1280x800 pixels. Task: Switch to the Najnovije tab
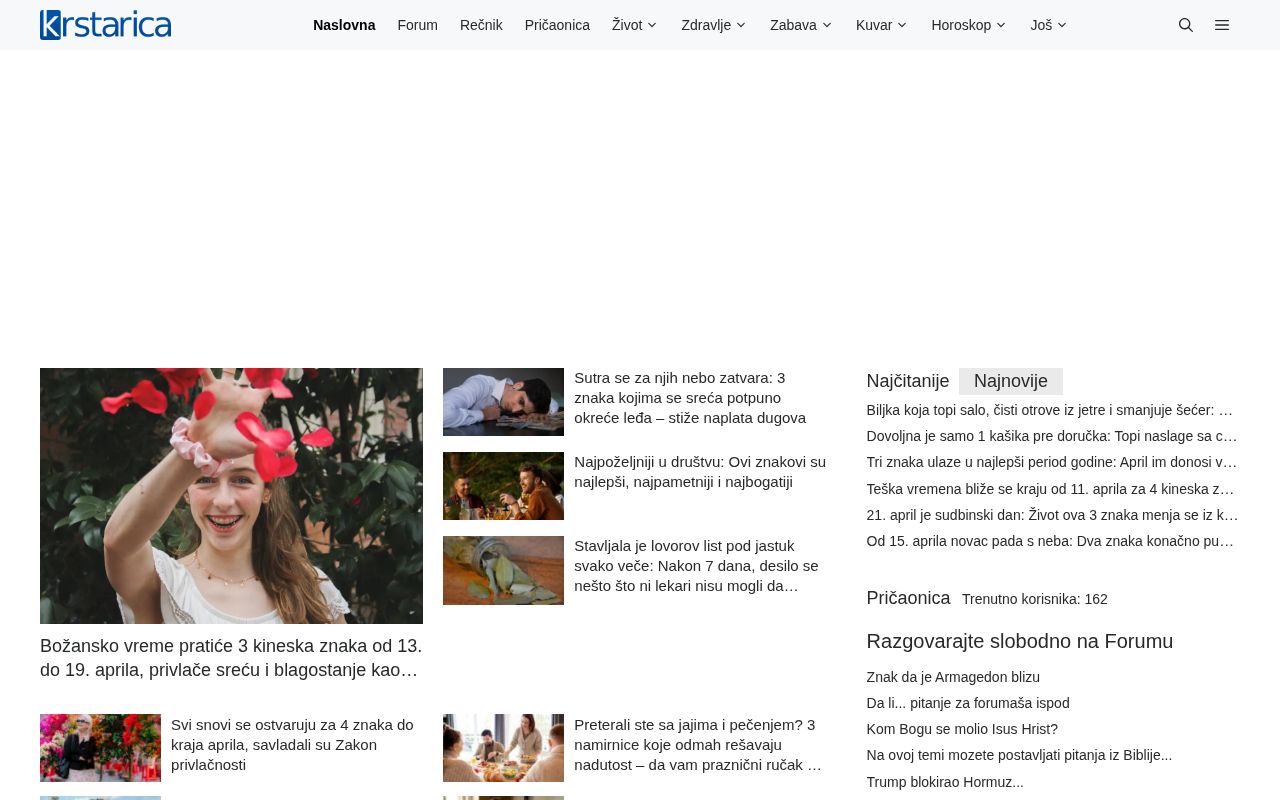point(1010,381)
